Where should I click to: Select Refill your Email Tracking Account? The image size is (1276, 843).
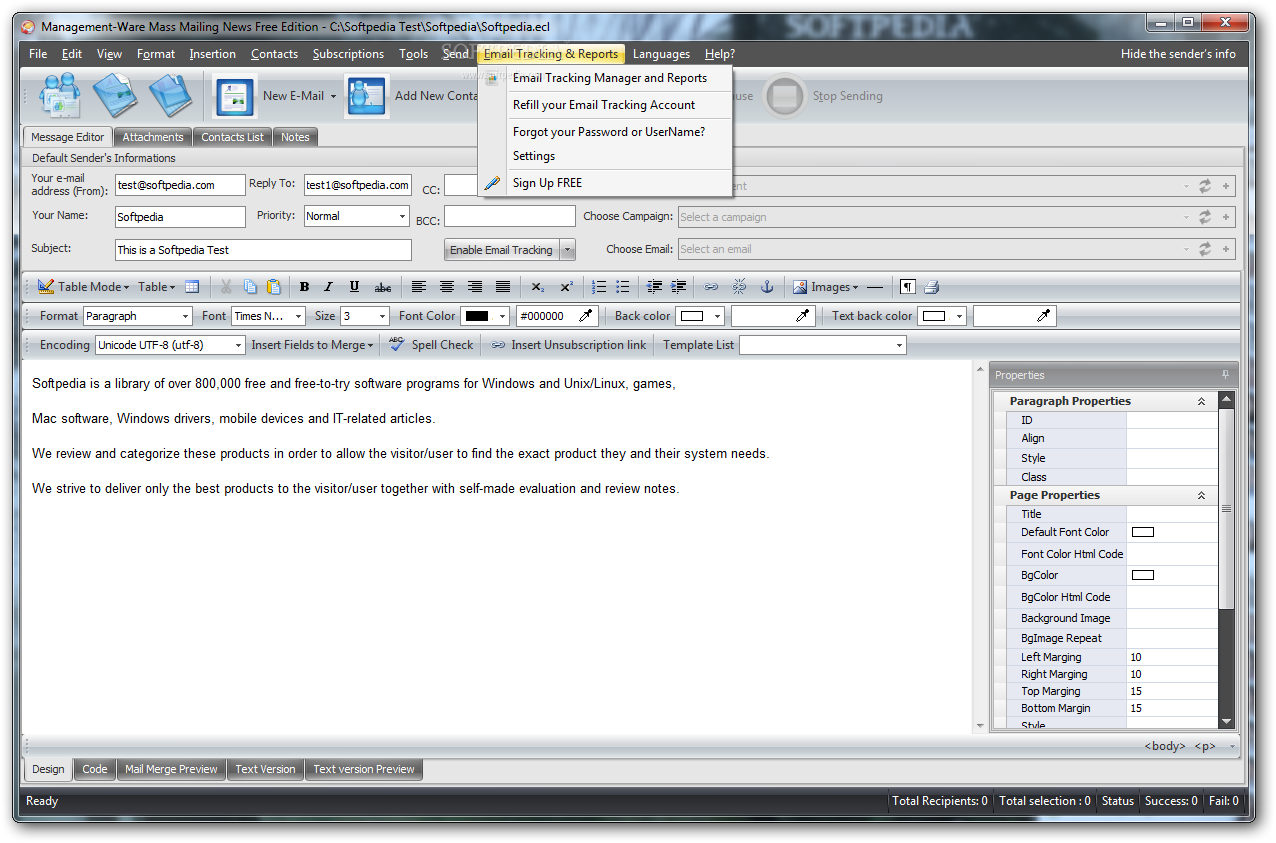604,105
